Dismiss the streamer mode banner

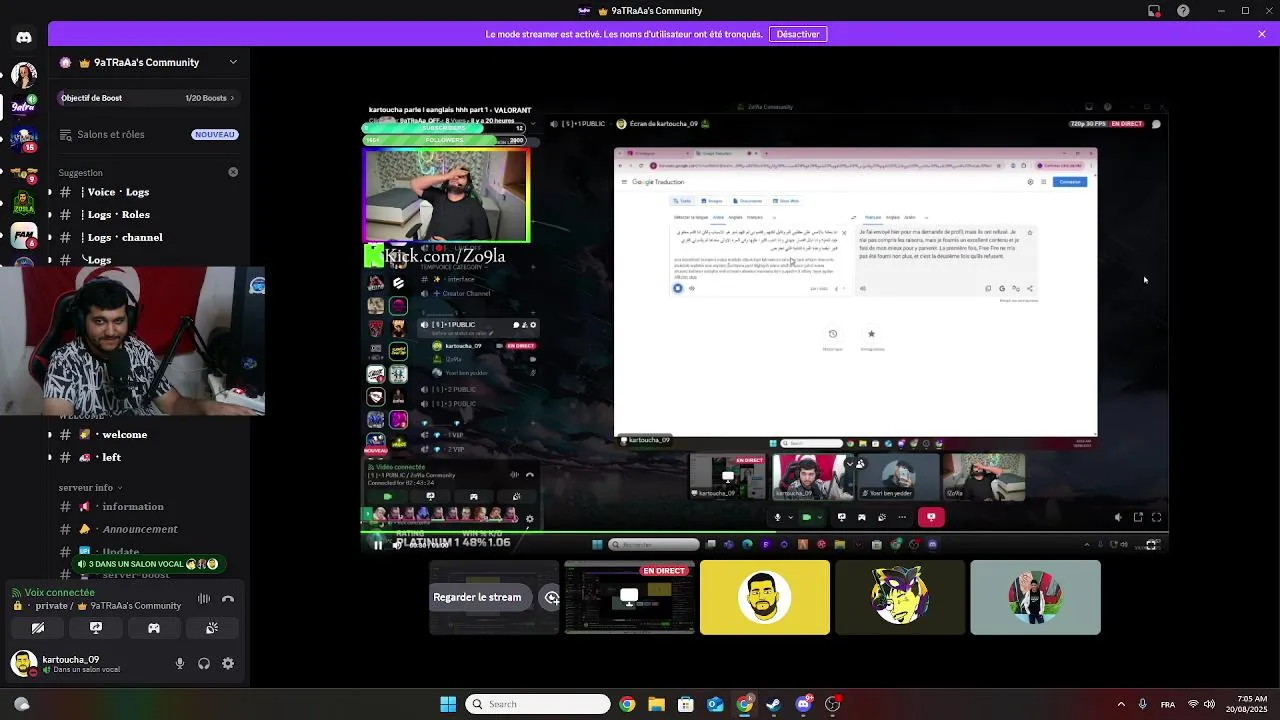coord(1262,34)
